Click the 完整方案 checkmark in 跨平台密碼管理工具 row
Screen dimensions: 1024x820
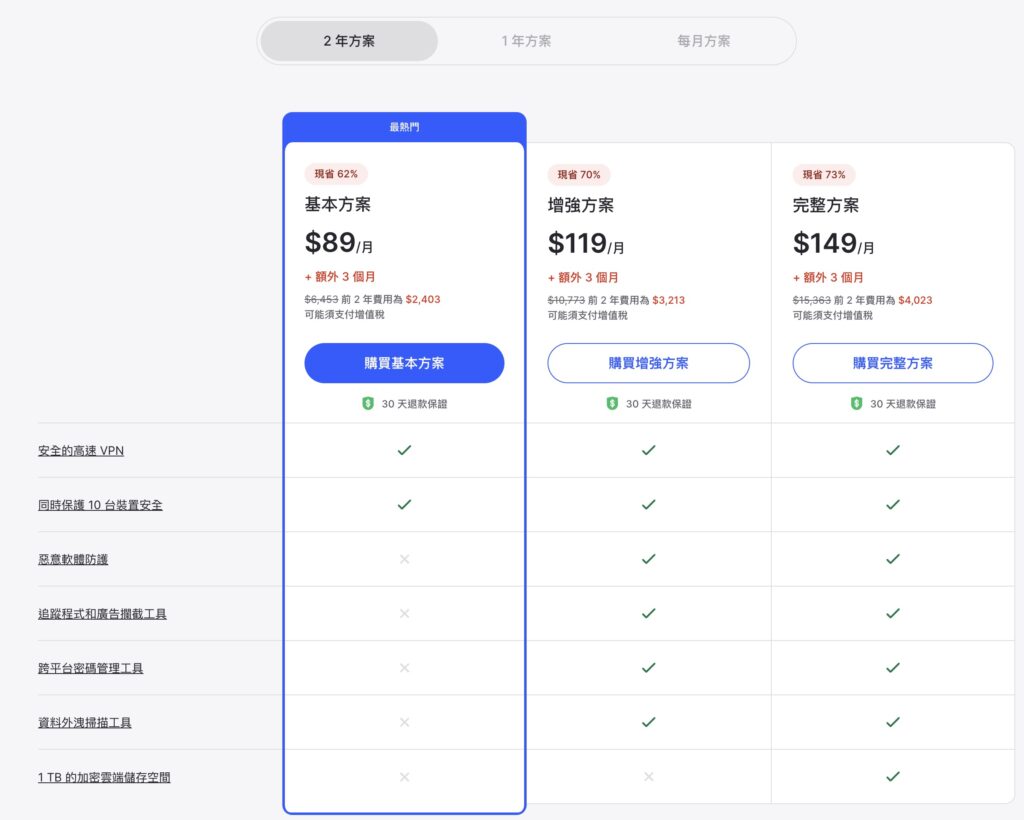(893, 667)
